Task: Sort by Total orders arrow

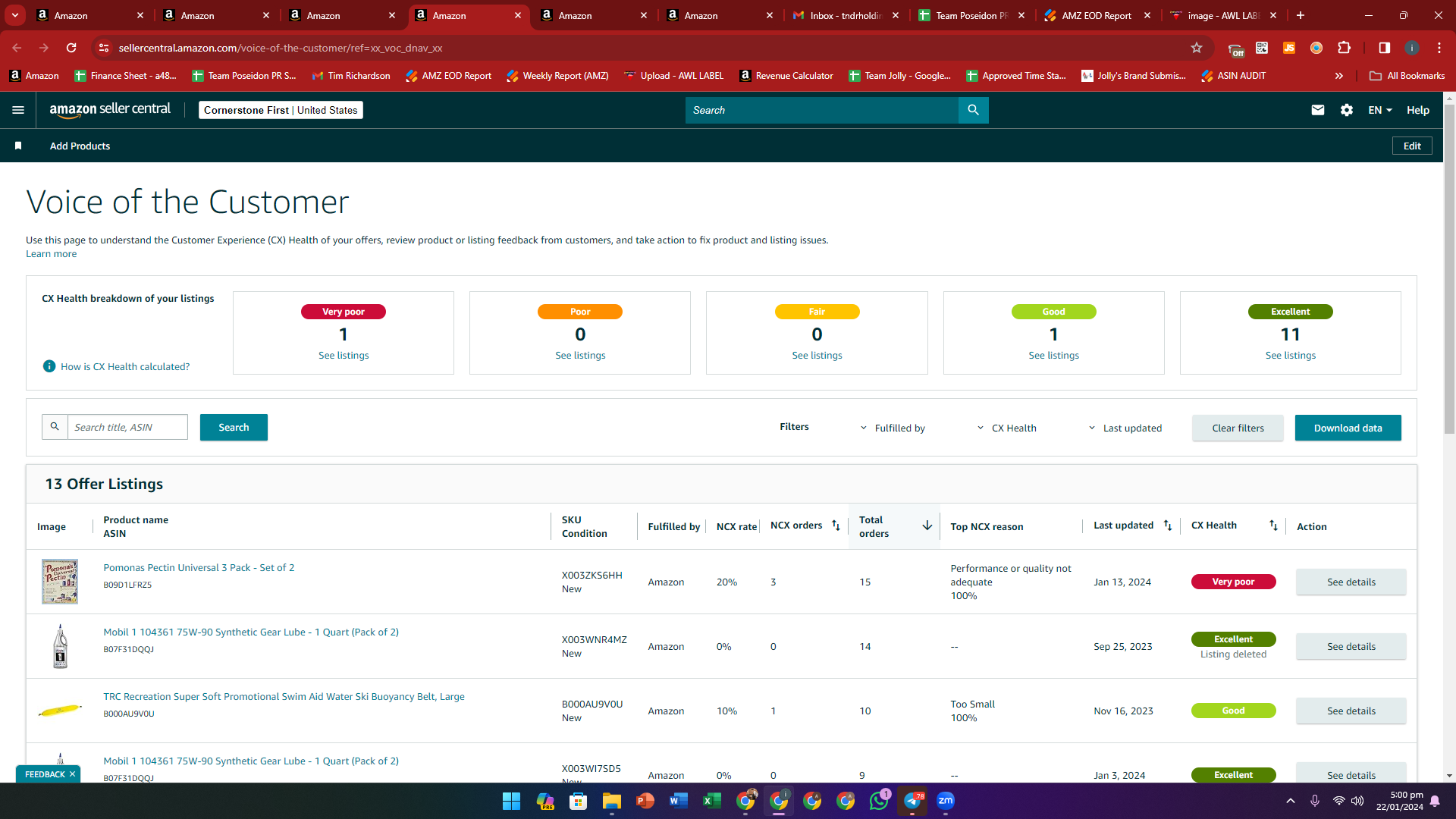Action: click(x=927, y=526)
